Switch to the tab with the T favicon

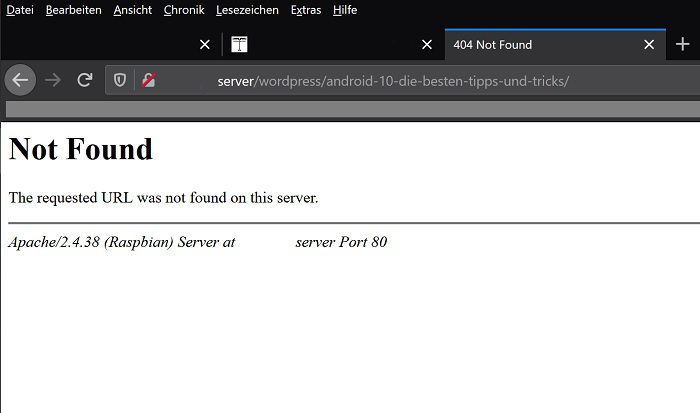click(x=333, y=44)
